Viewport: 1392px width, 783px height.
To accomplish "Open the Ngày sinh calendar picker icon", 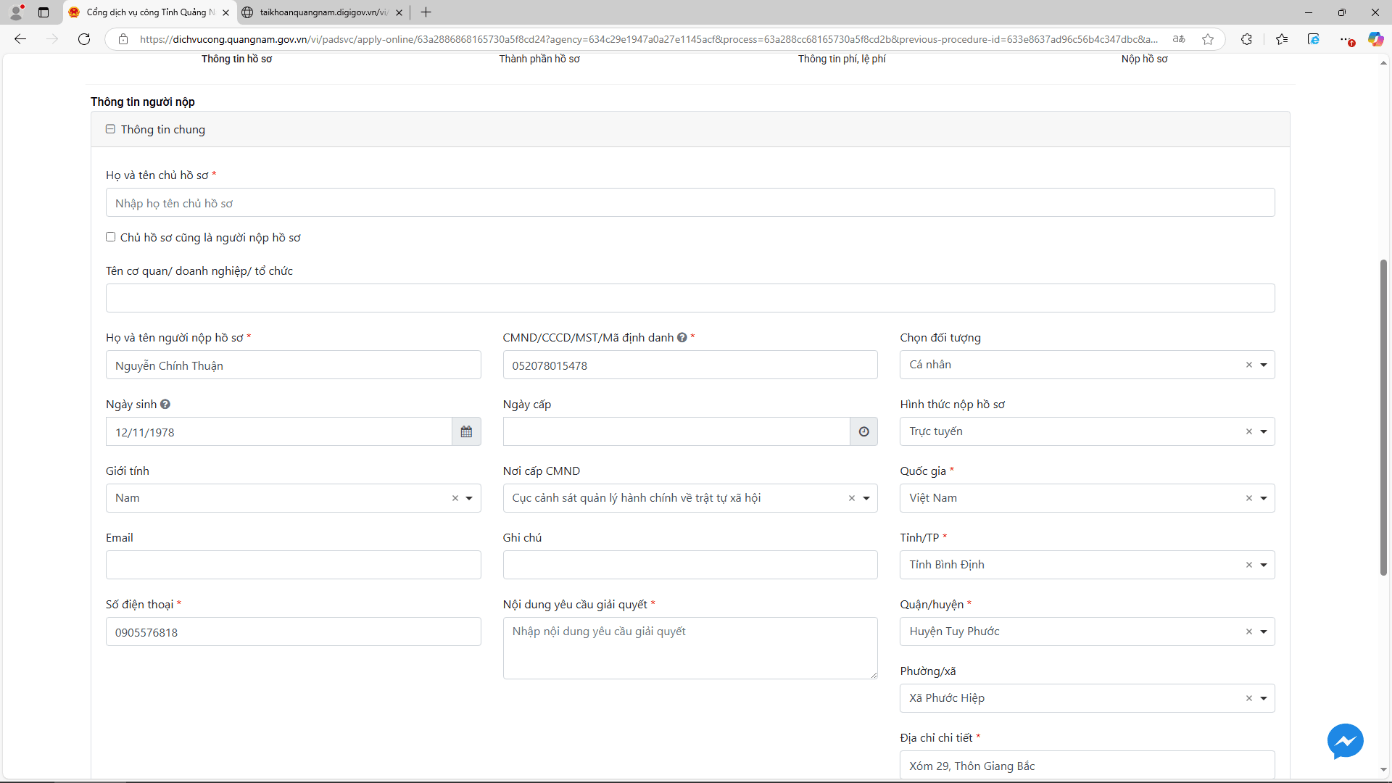I will (466, 432).
